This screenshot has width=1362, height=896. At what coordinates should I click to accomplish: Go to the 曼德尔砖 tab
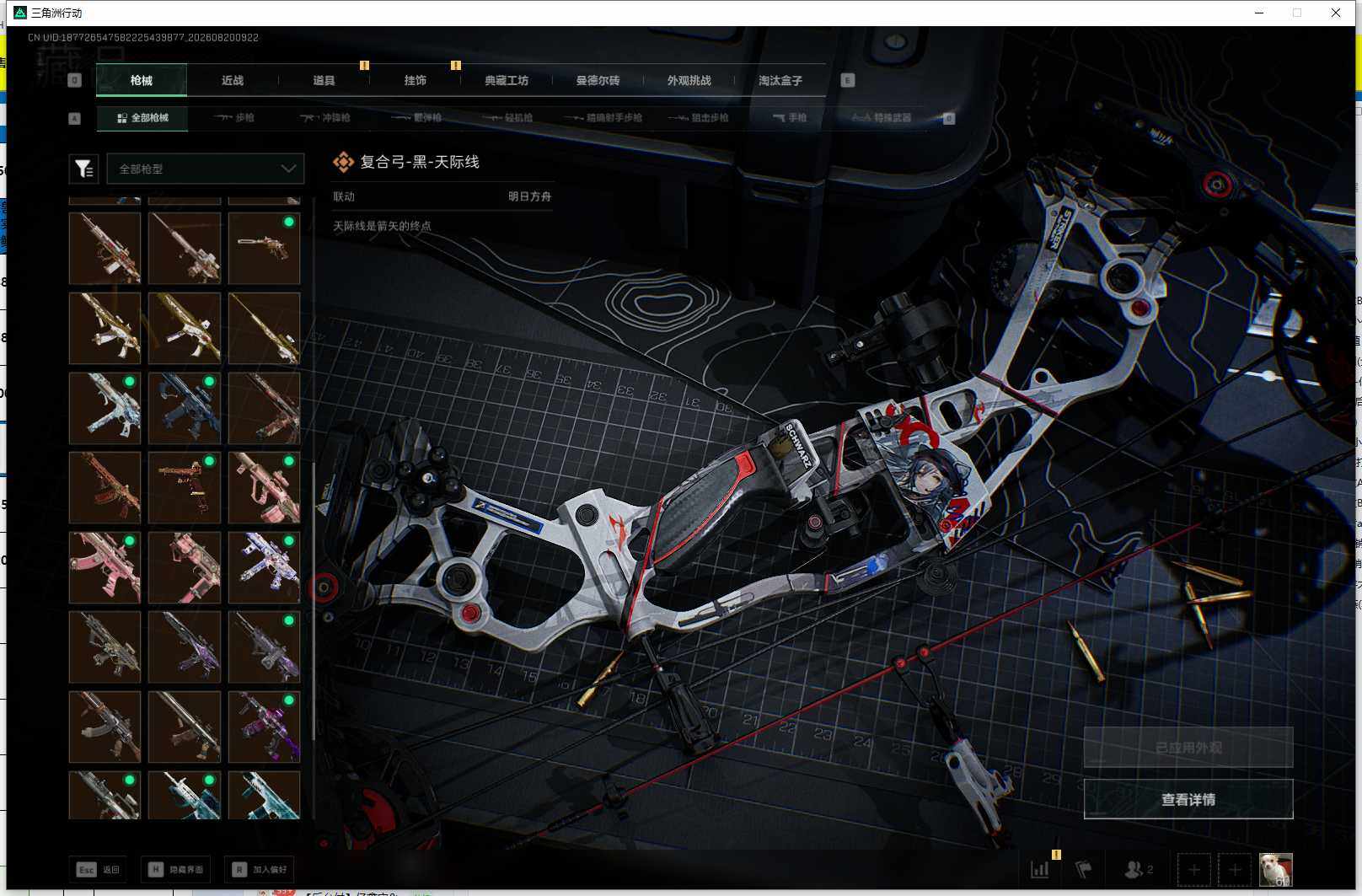(598, 80)
